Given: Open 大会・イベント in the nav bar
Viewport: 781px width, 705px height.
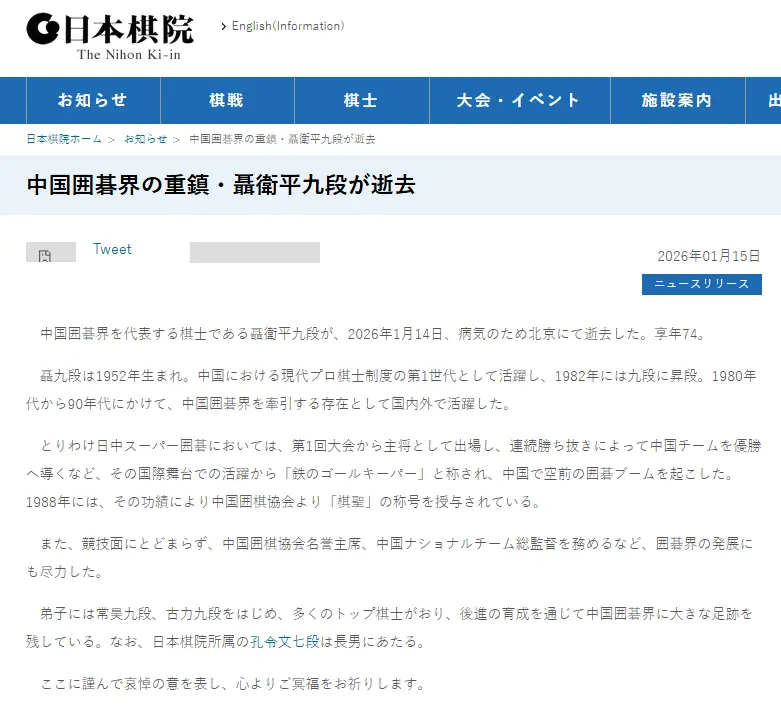Looking at the screenshot, I should click(518, 100).
